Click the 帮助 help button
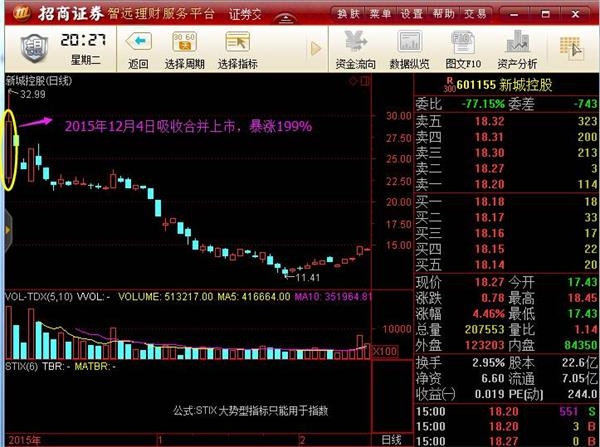The width and height of the screenshot is (600, 447). coord(444,14)
